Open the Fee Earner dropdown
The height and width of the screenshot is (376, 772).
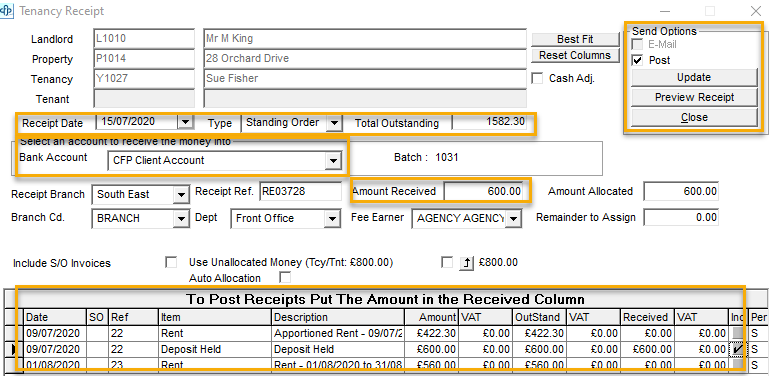[514, 219]
